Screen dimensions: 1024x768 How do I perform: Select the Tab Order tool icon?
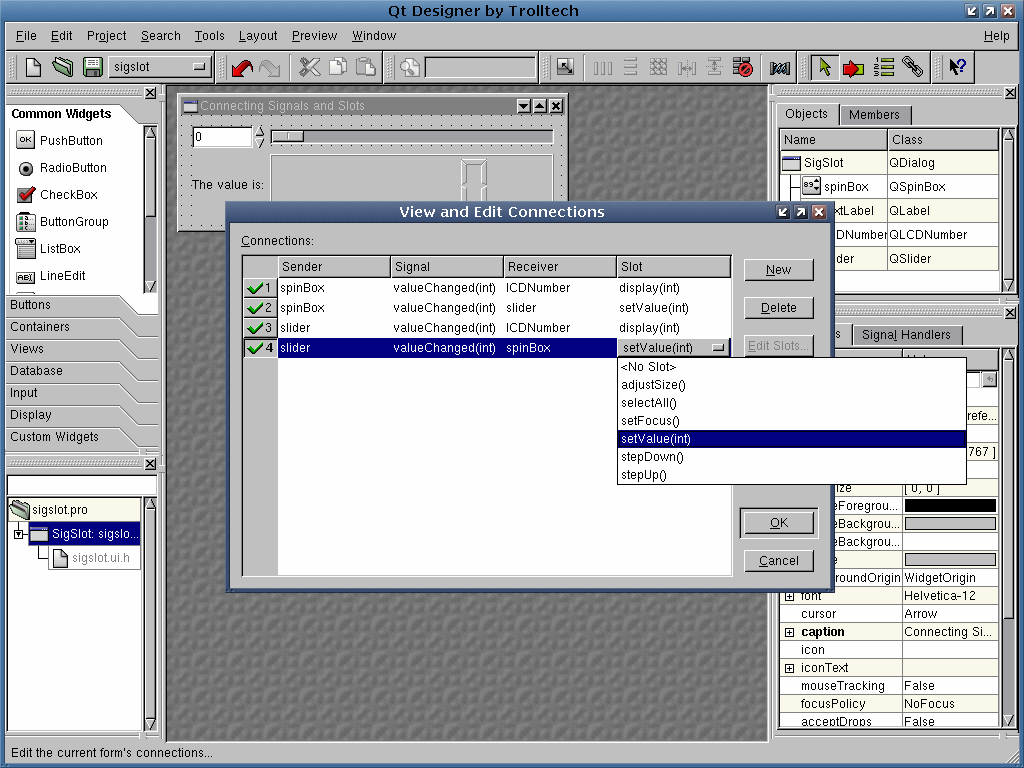point(883,67)
